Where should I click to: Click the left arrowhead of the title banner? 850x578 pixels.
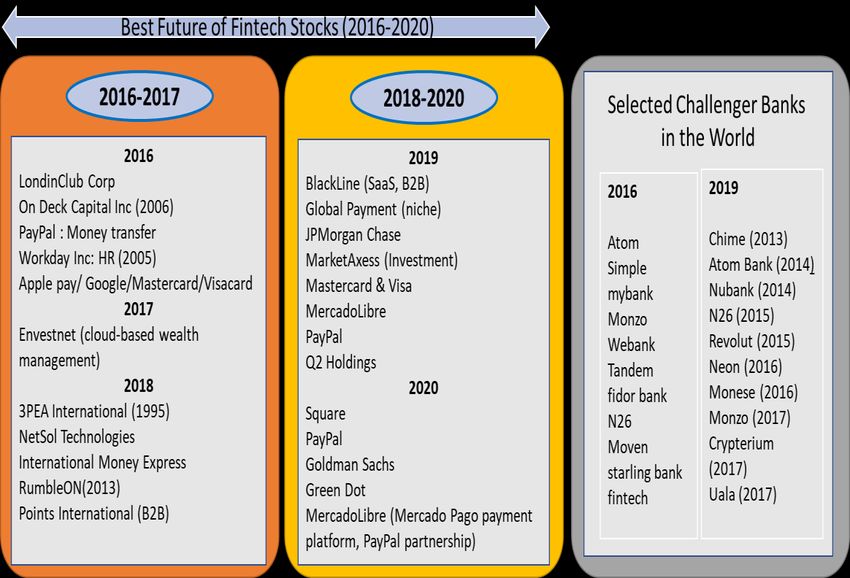click(x=12, y=27)
